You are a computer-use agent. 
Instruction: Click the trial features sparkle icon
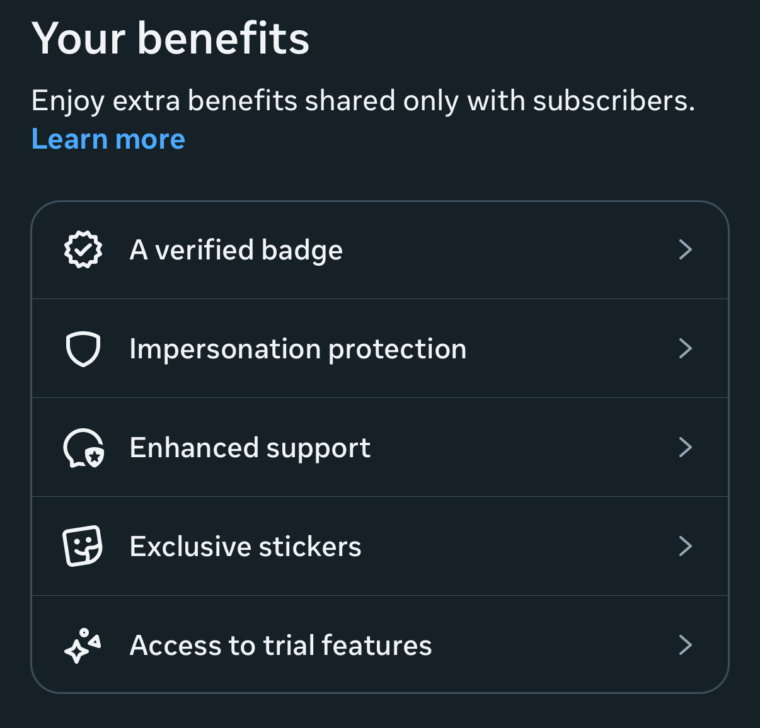click(83, 646)
